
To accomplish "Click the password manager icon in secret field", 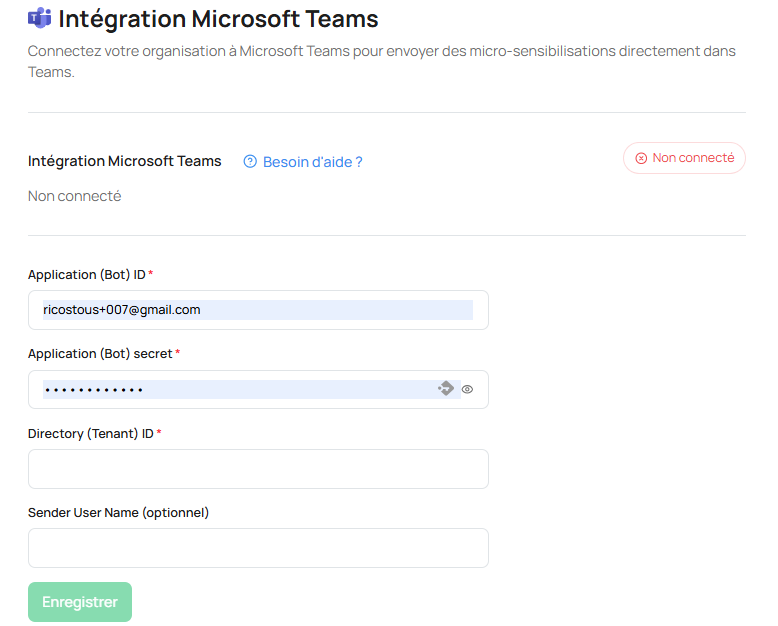I will [446, 388].
